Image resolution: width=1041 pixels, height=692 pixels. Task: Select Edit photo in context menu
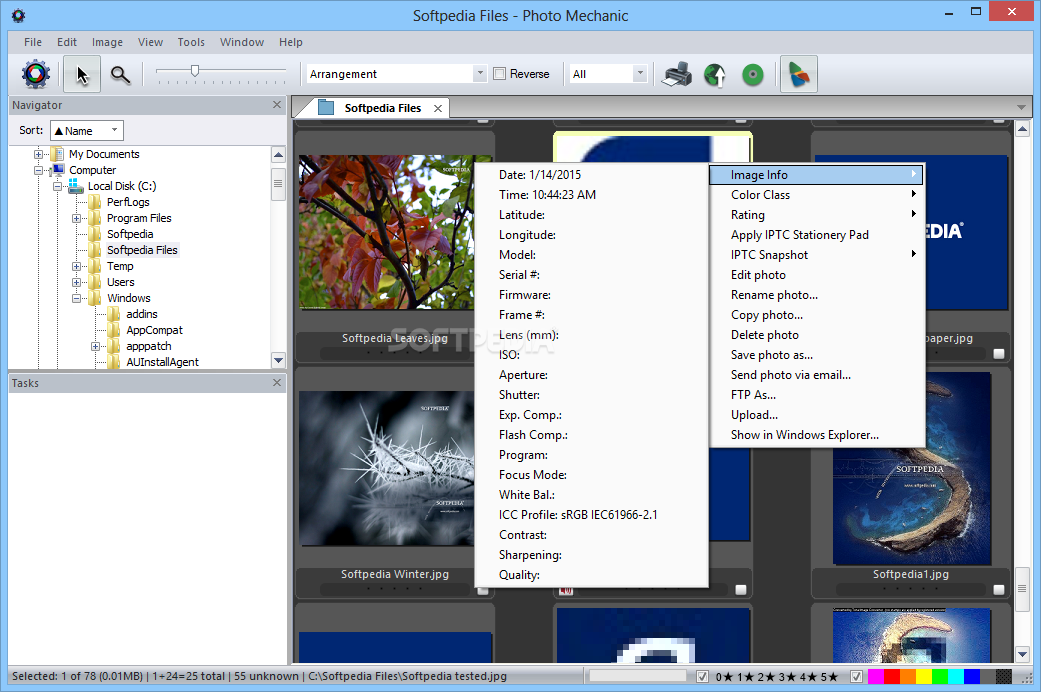point(817,274)
